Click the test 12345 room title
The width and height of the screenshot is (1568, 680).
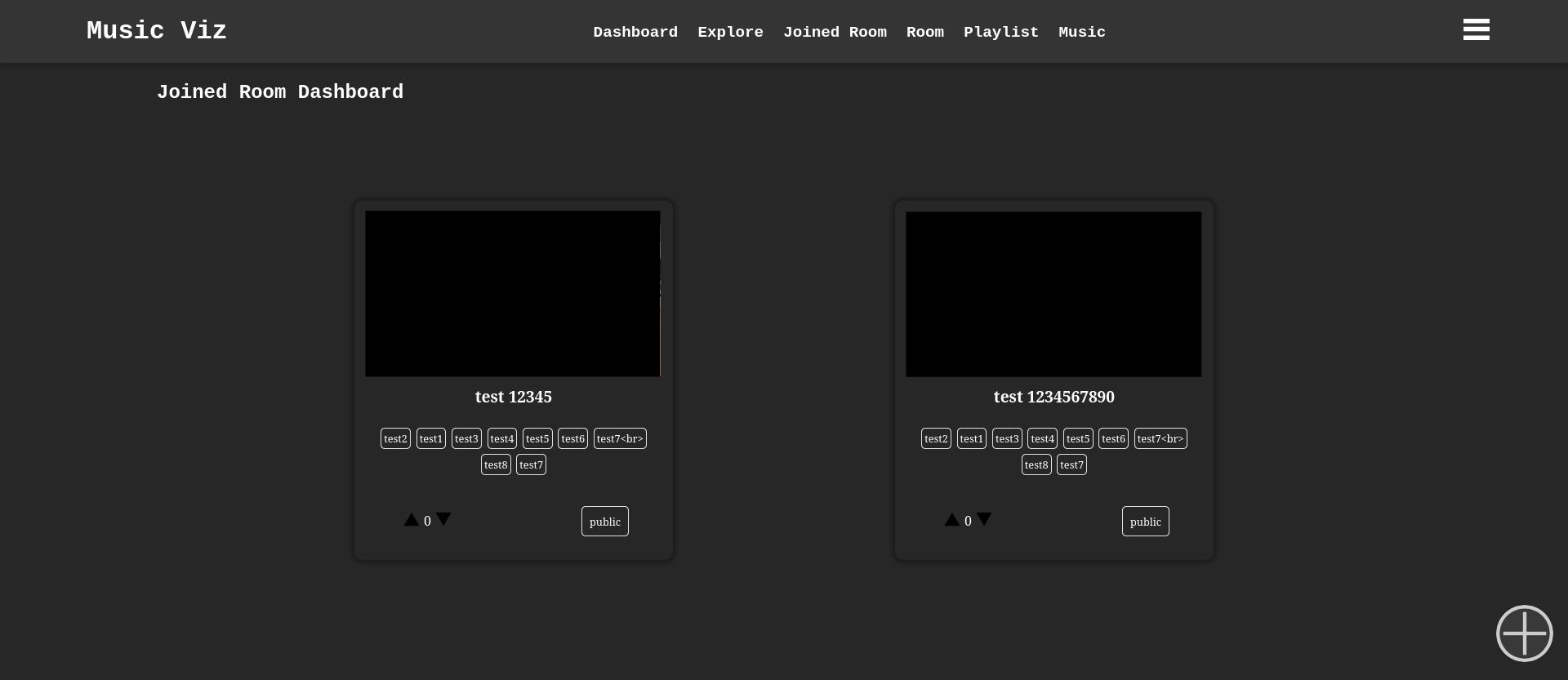pyautogui.click(x=514, y=397)
